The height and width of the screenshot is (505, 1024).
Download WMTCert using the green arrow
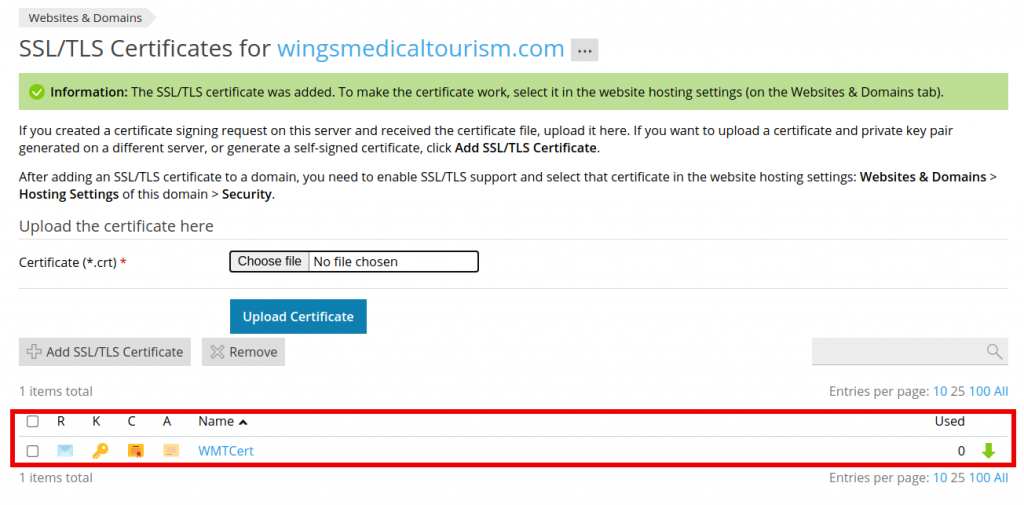[988, 451]
